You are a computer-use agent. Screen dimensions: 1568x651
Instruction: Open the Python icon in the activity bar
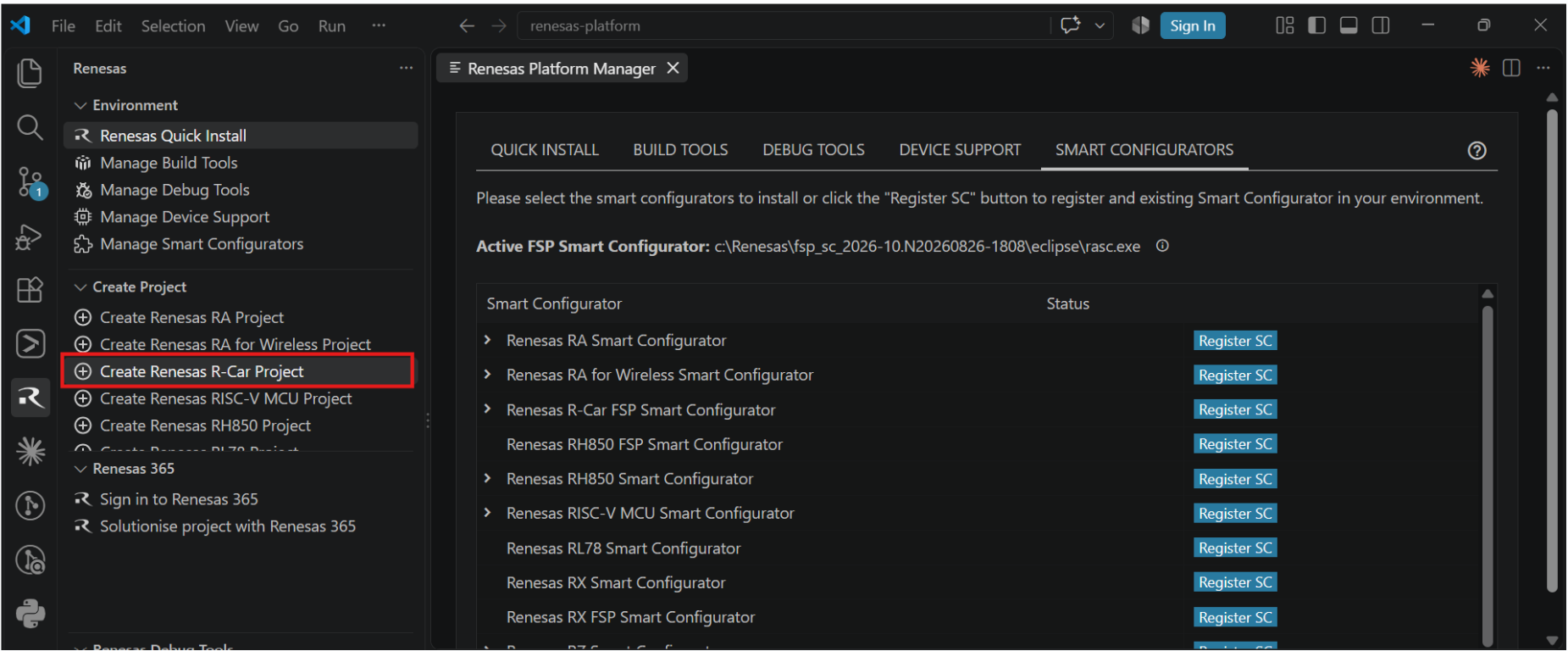[30, 614]
